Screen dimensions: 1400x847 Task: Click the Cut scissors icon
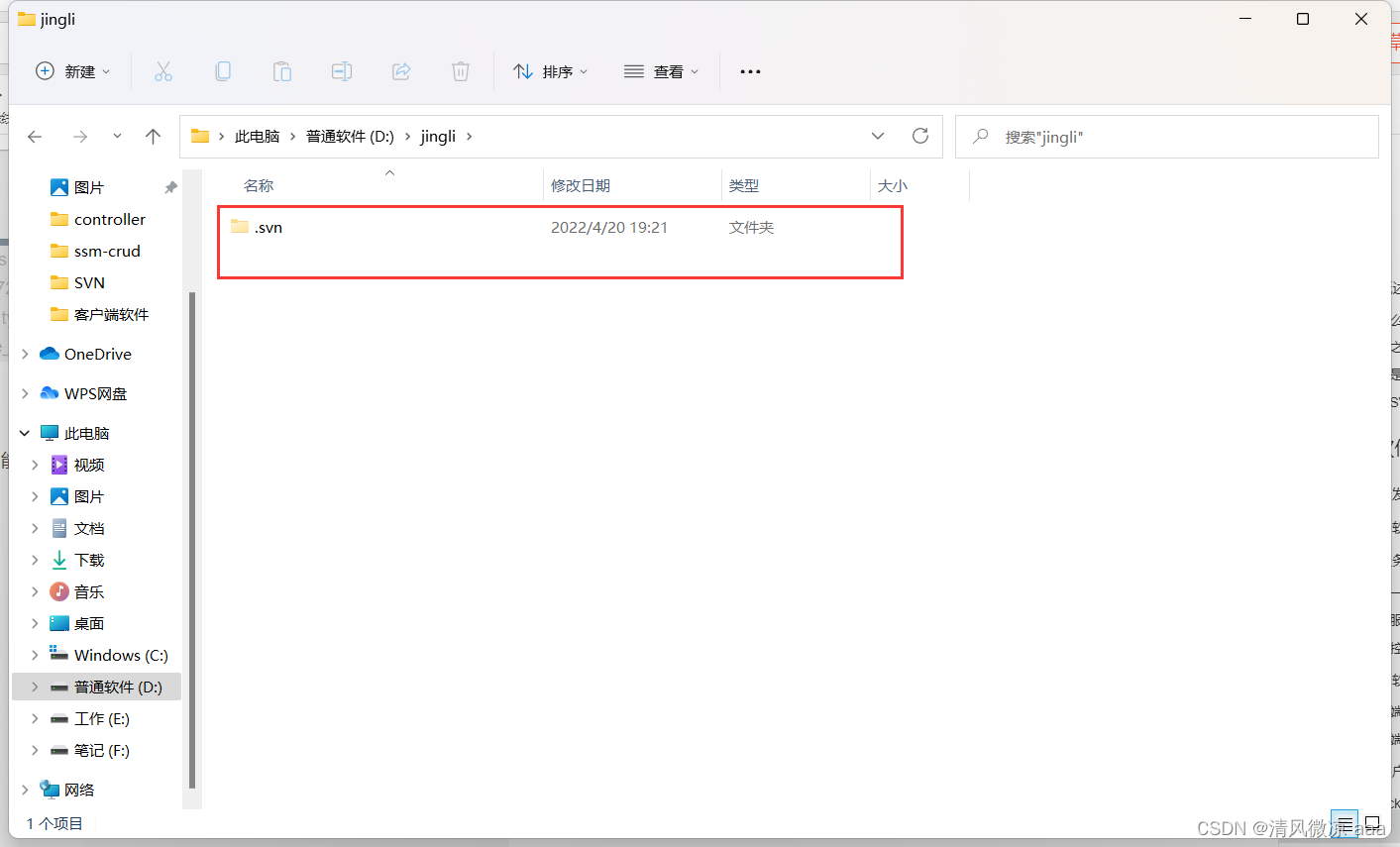(x=163, y=71)
